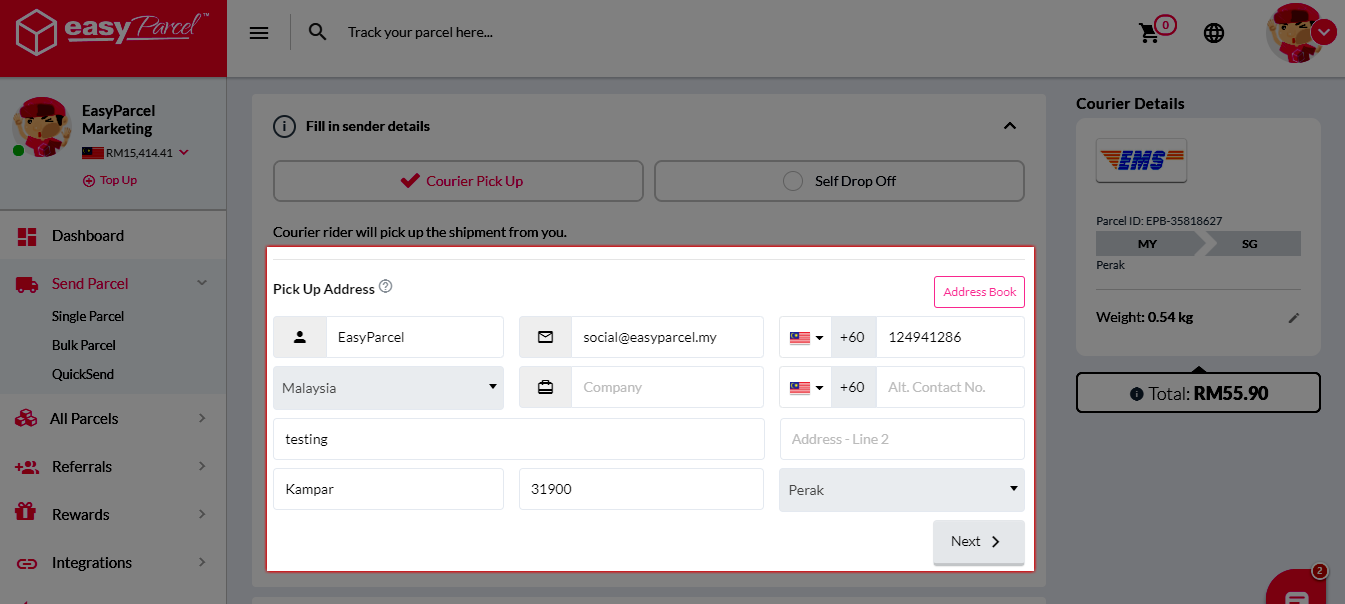Click the Referrals people icon
1345x604 pixels.
tap(27, 467)
